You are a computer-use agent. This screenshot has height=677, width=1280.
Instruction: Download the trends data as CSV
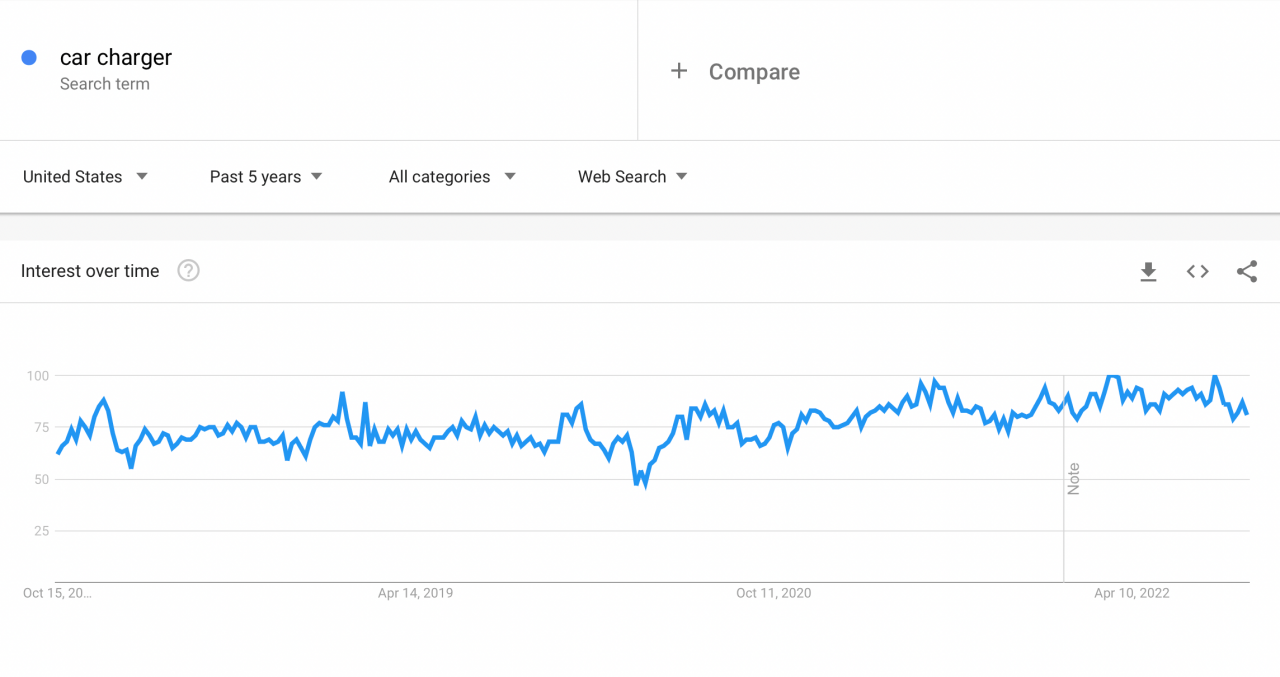pos(1148,271)
